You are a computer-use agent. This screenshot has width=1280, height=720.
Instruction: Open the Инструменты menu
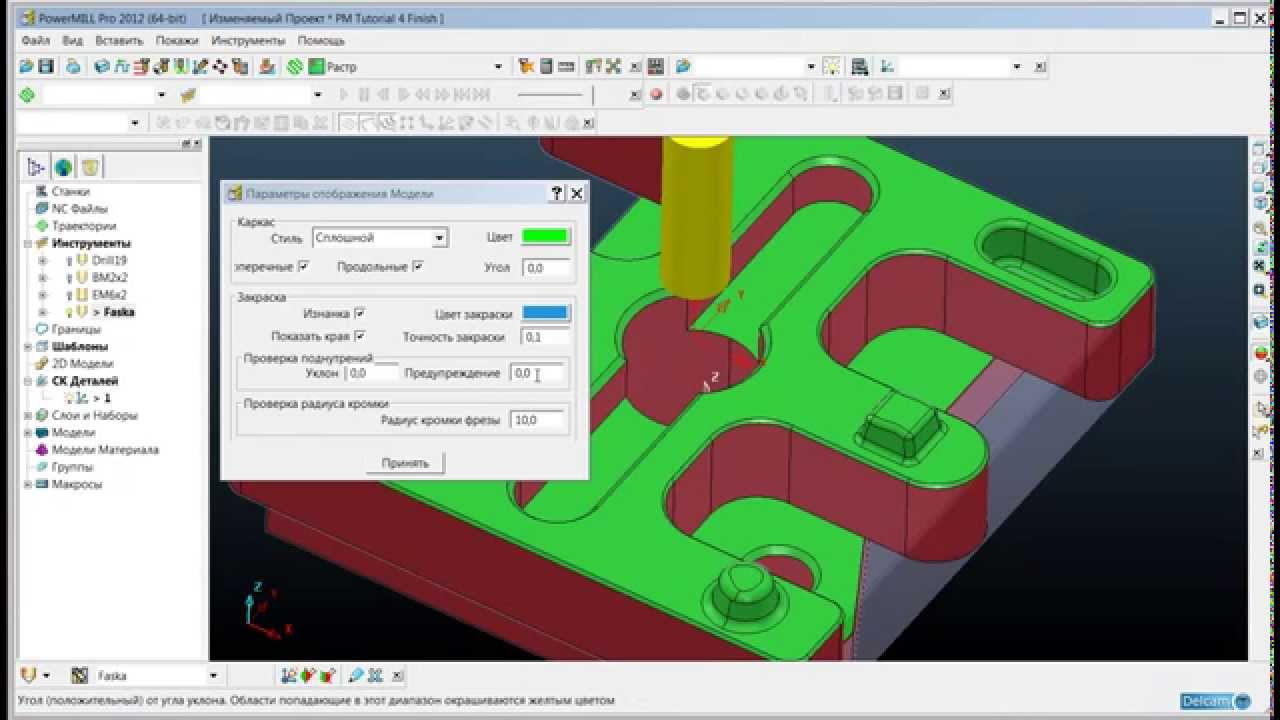point(248,41)
